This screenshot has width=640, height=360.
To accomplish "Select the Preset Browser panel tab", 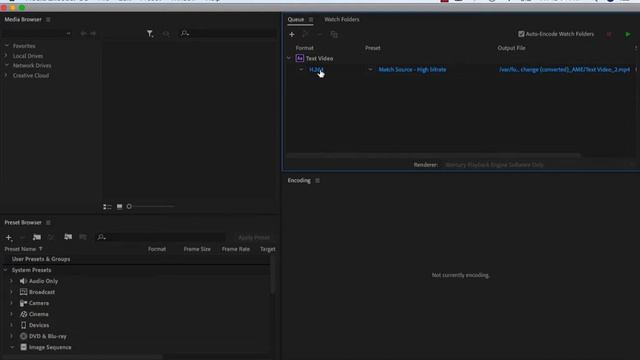I will [23, 222].
